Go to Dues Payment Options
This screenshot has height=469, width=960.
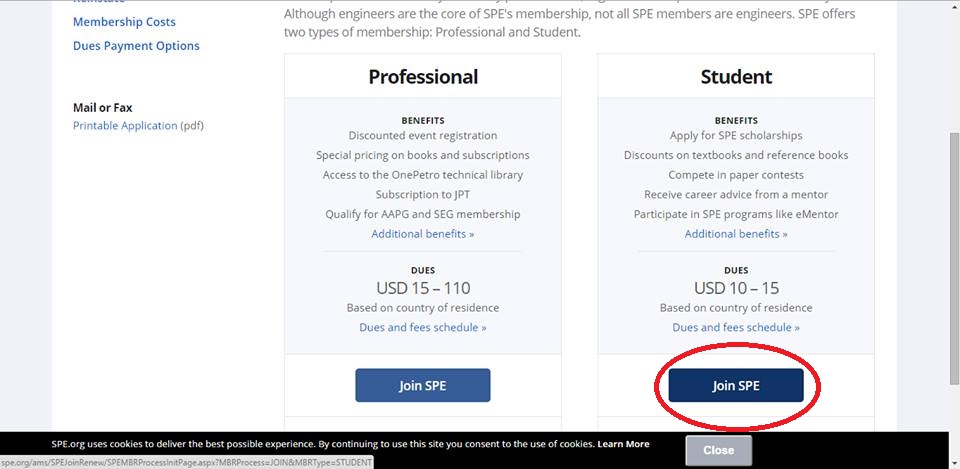[x=136, y=46]
